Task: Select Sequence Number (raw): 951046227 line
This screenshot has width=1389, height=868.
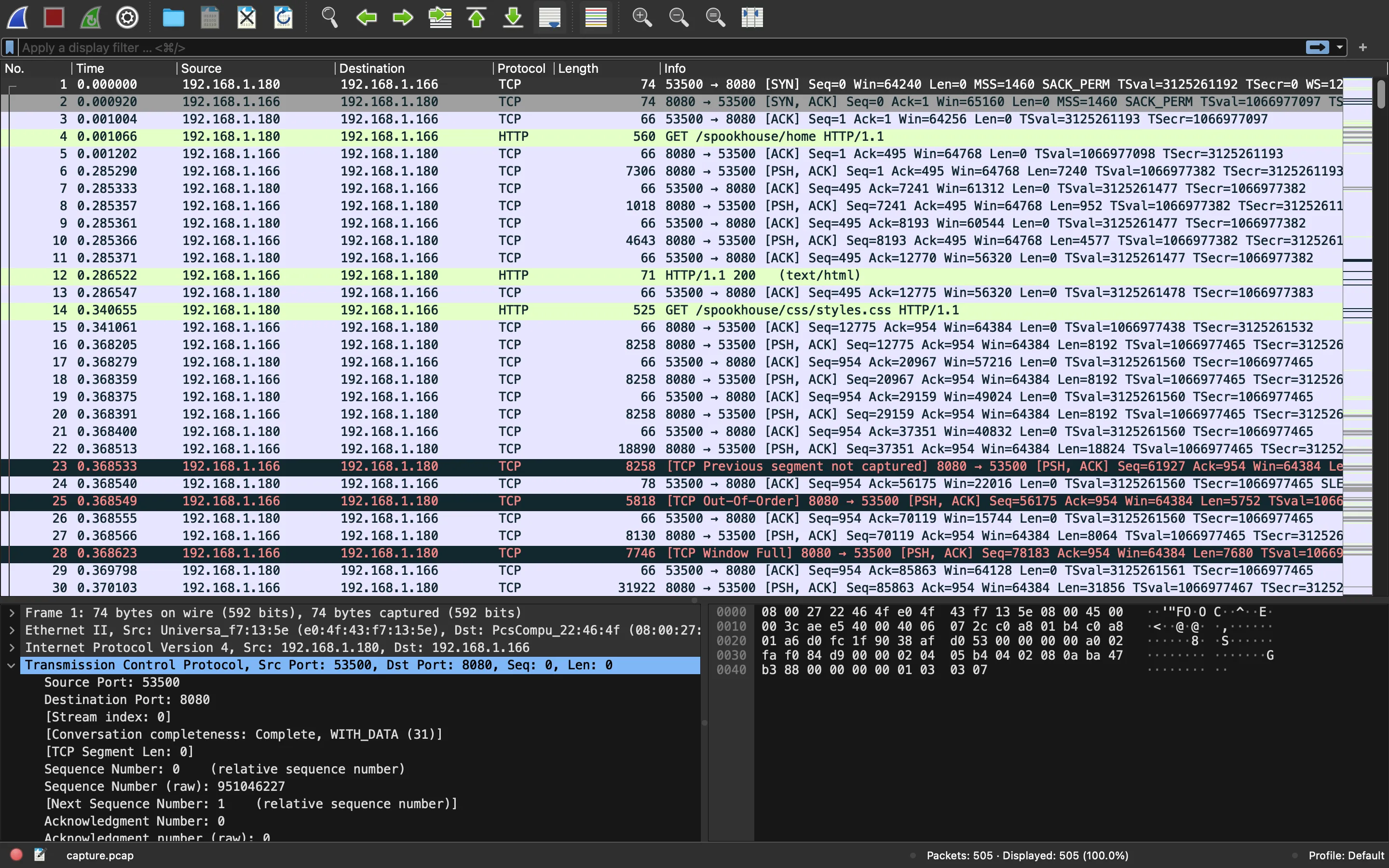Action: click(x=165, y=787)
